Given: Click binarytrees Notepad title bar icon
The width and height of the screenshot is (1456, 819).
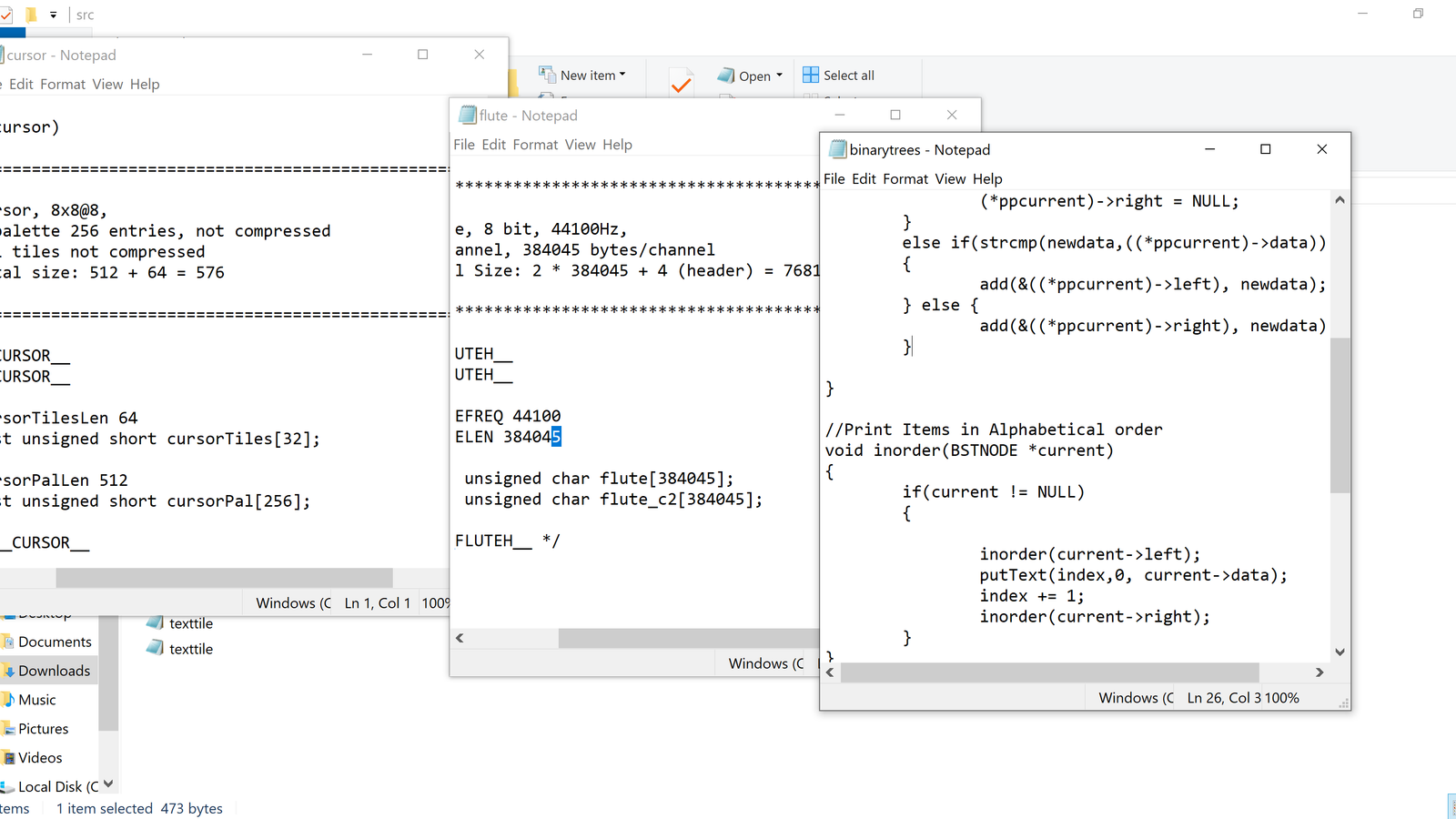Looking at the screenshot, I should pos(837,149).
